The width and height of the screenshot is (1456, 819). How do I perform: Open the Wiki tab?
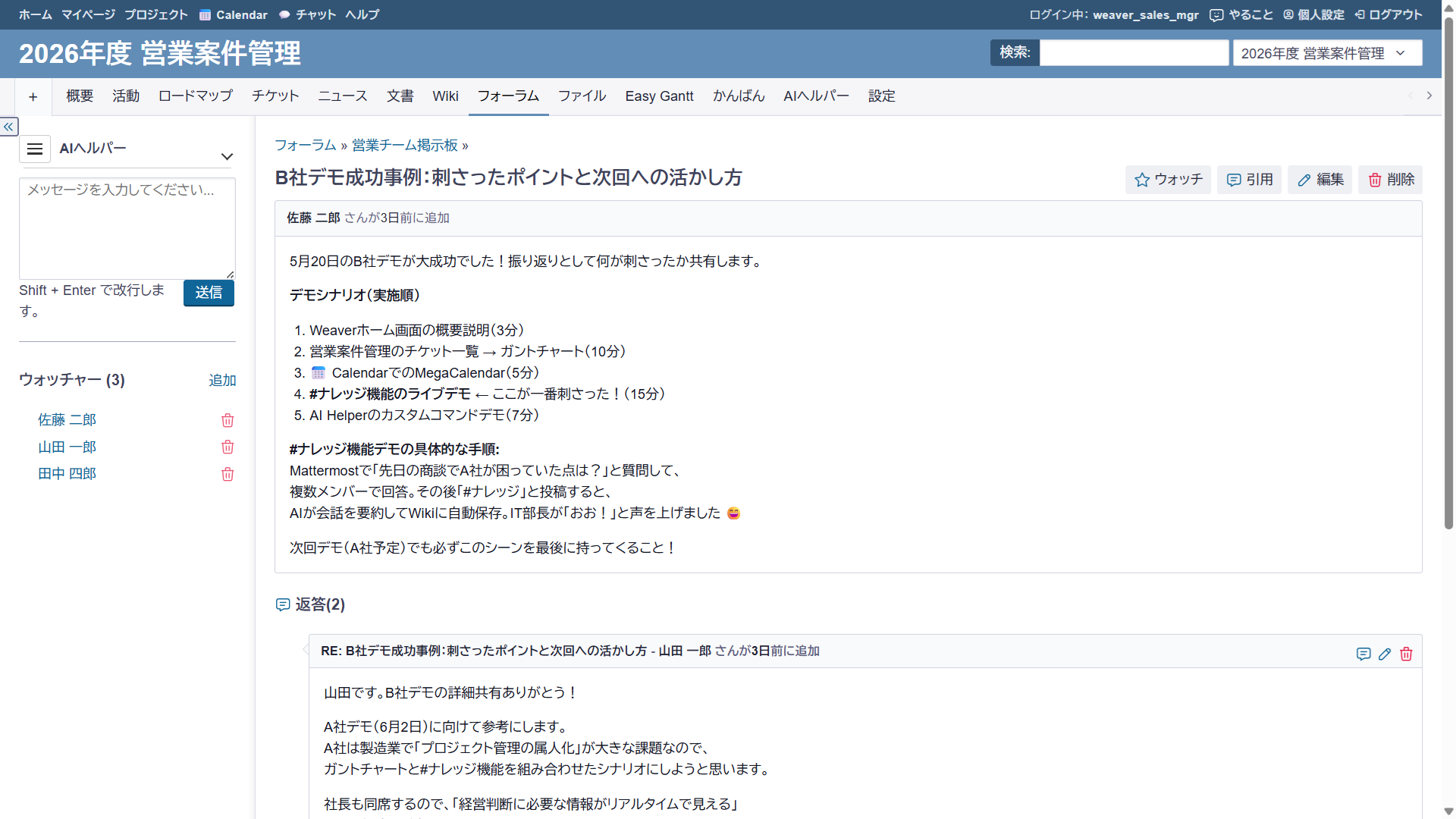tap(446, 96)
